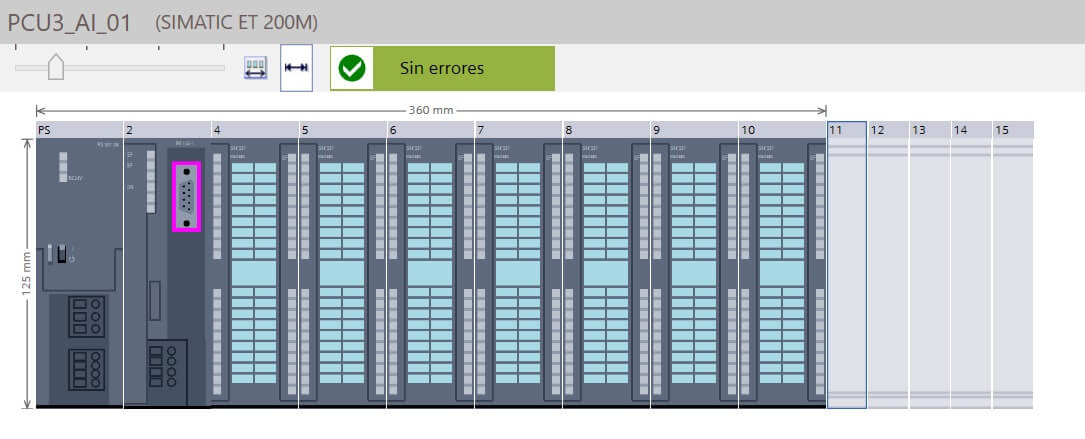Toggle the show dimensions arrow button
The height and width of the screenshot is (439, 1085).
point(296,68)
